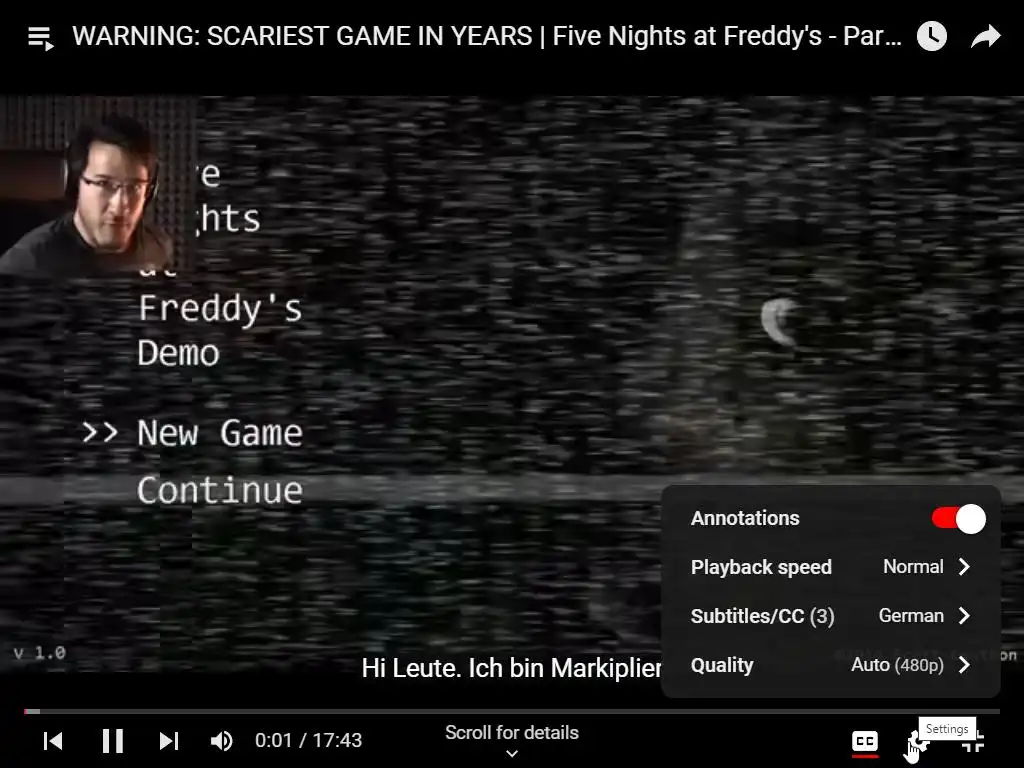
Task: Seek on the video progress bar
Action: point(512,711)
